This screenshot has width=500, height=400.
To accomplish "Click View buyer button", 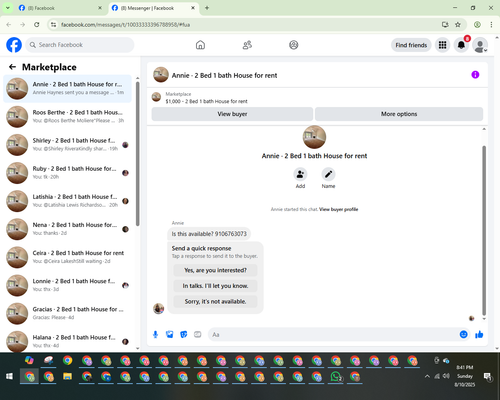I will coord(232,114).
